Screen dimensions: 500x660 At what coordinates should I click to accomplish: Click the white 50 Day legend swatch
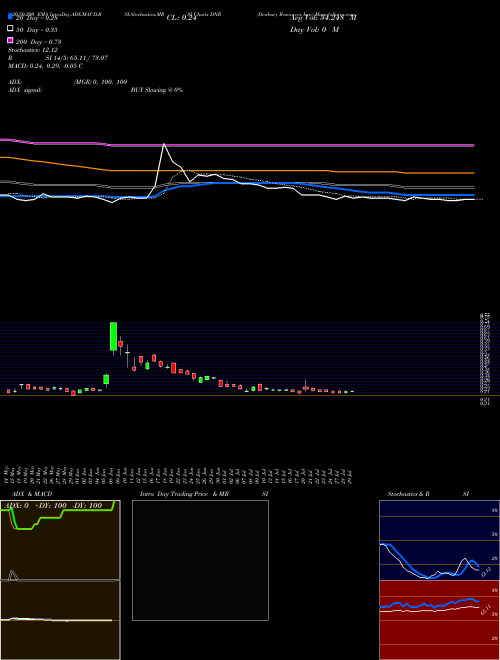click(11, 29)
